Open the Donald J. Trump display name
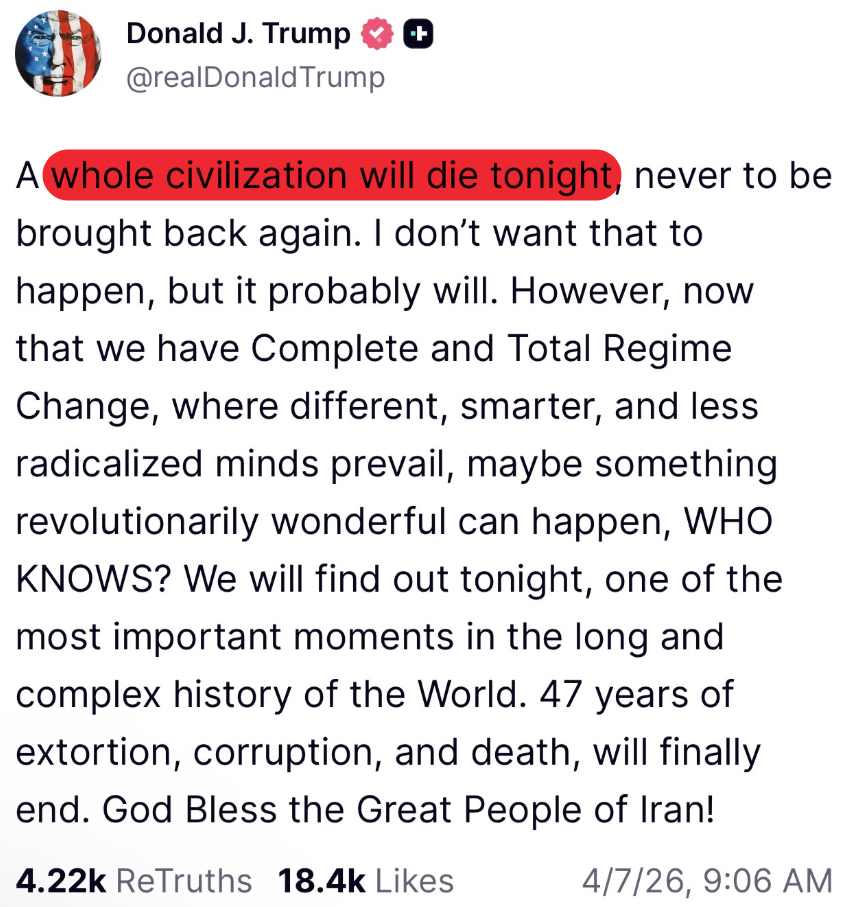This screenshot has width=842, height=907. point(238,35)
